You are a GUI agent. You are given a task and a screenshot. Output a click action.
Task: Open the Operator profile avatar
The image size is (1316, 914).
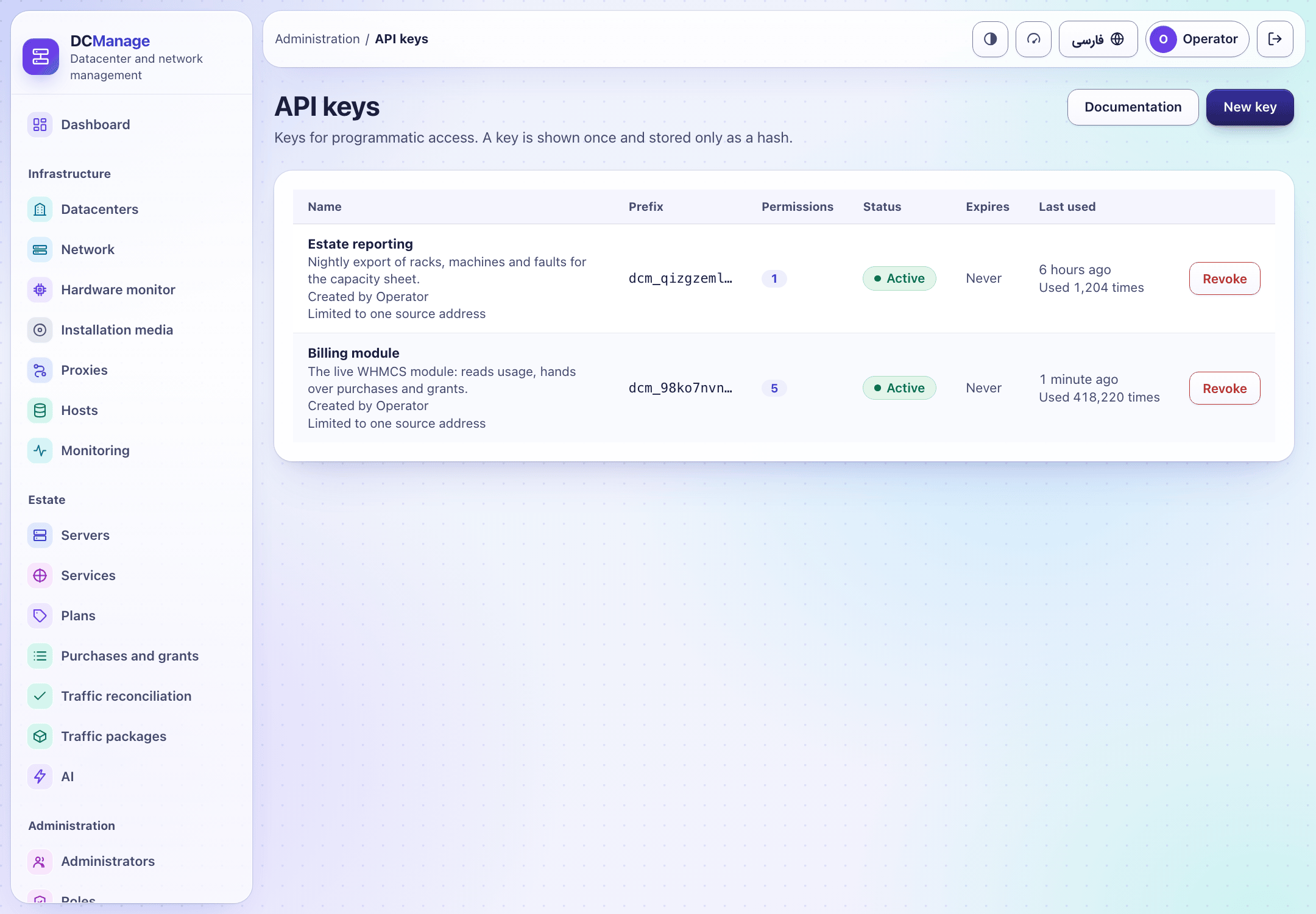[1163, 39]
